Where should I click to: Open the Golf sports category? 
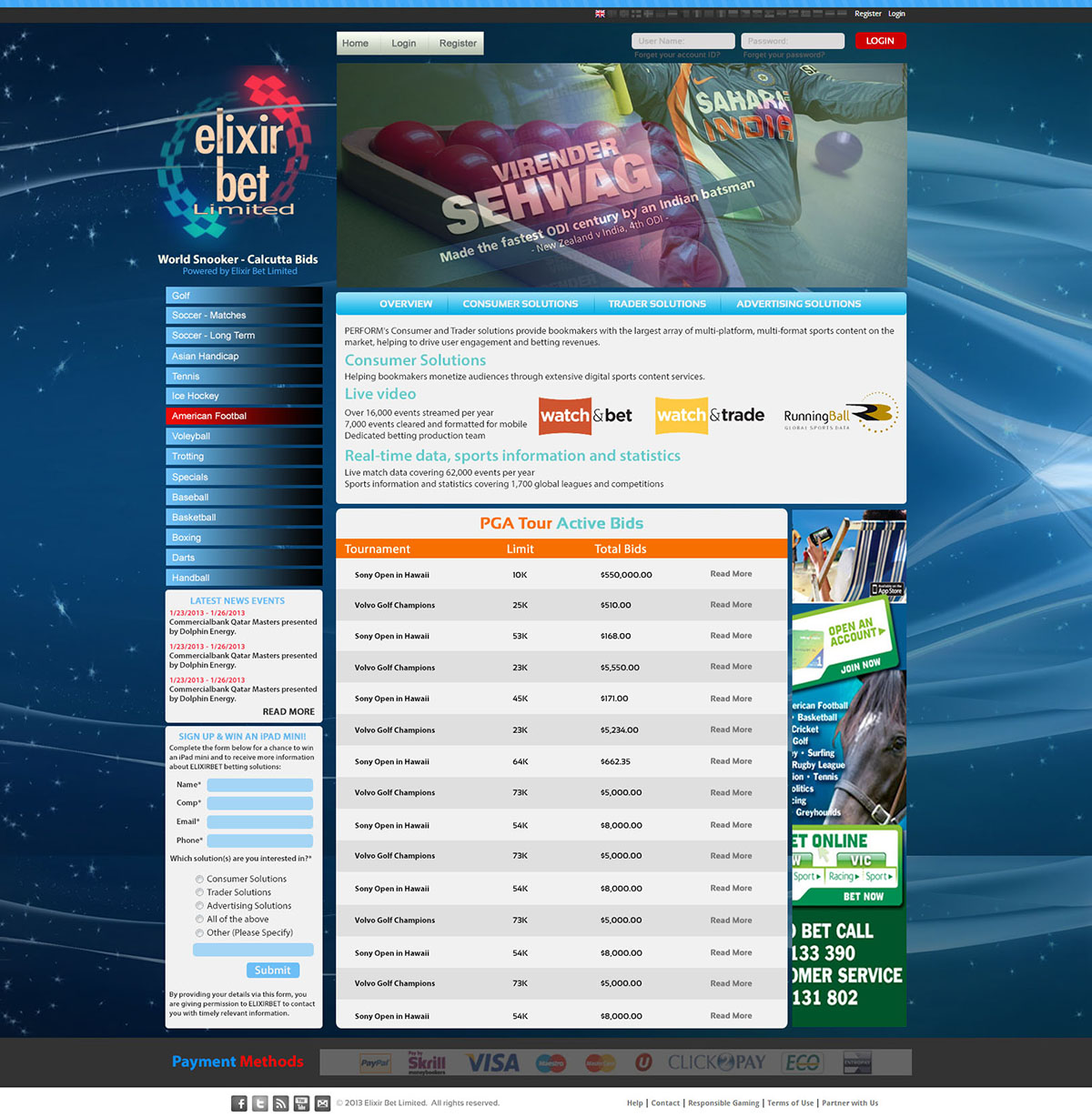[244, 296]
